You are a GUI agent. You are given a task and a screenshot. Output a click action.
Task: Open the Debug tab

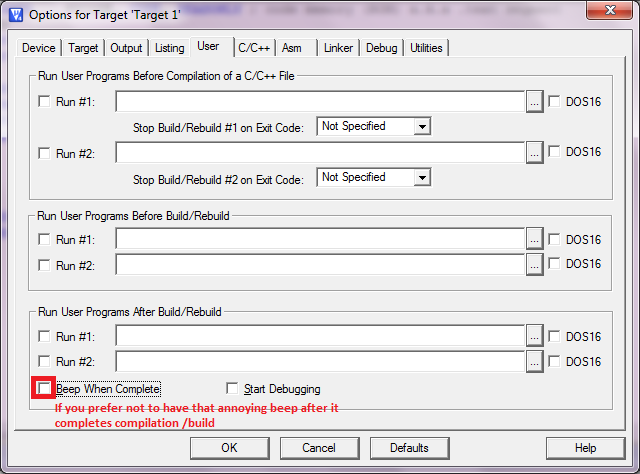[381, 47]
